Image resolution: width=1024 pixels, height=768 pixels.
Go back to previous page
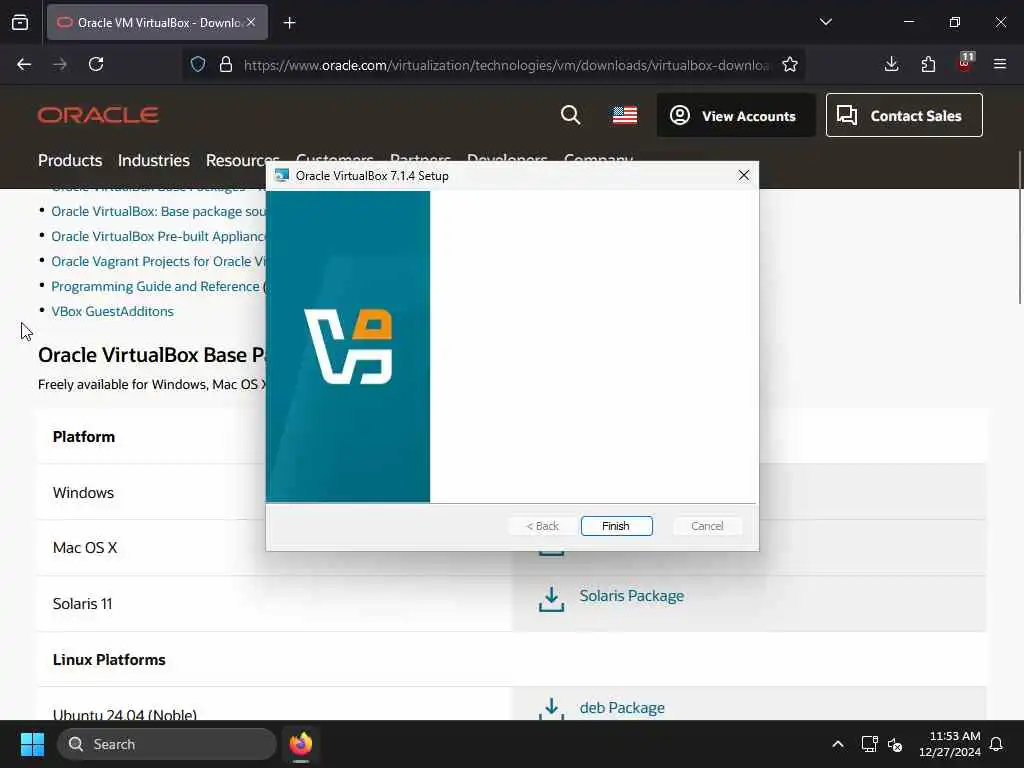(24, 64)
